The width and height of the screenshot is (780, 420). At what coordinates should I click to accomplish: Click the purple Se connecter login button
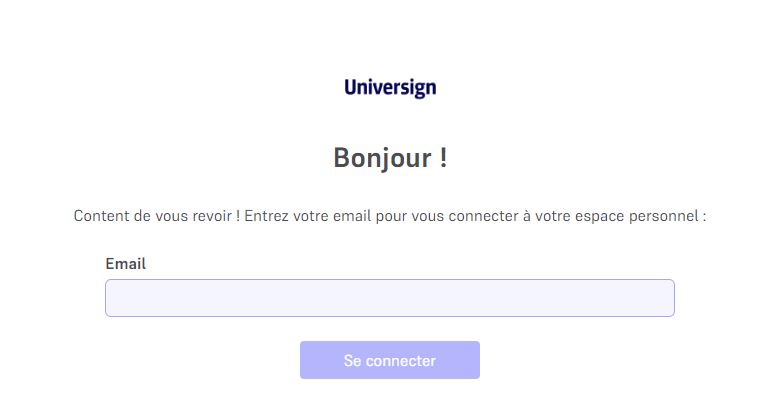(x=390, y=360)
